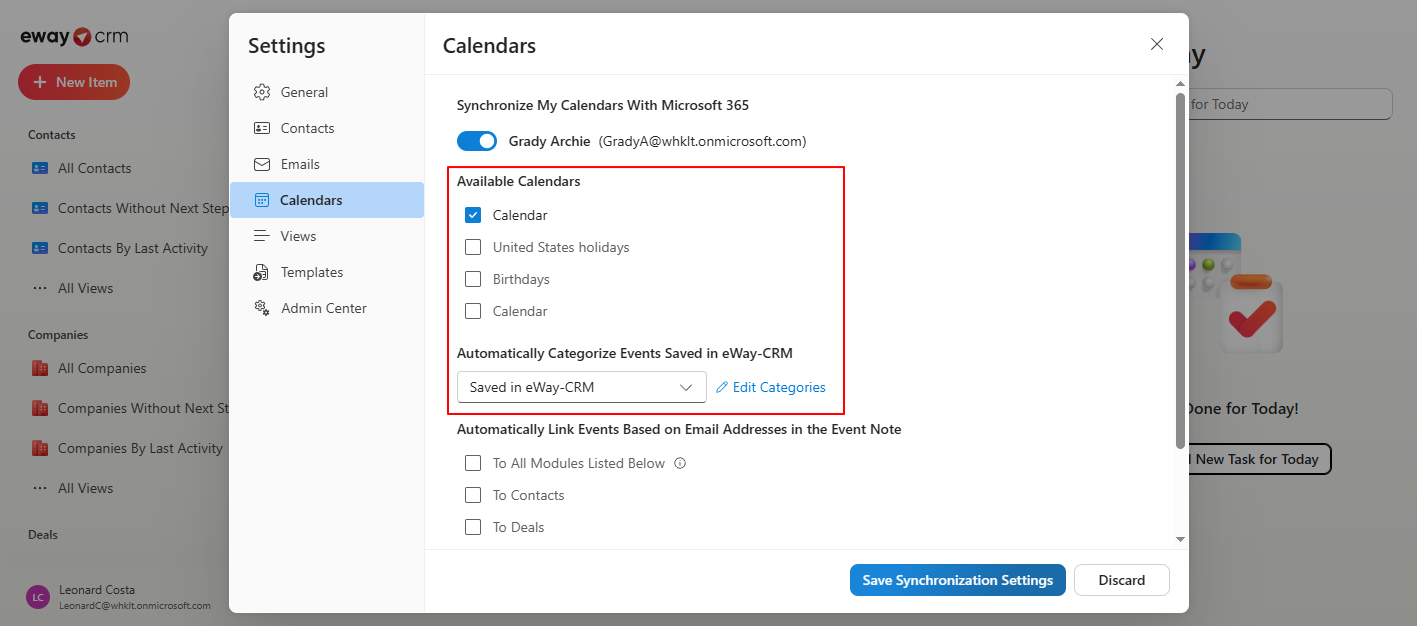Click the Views list icon
Screen dimensions: 1417x626
[262, 236]
